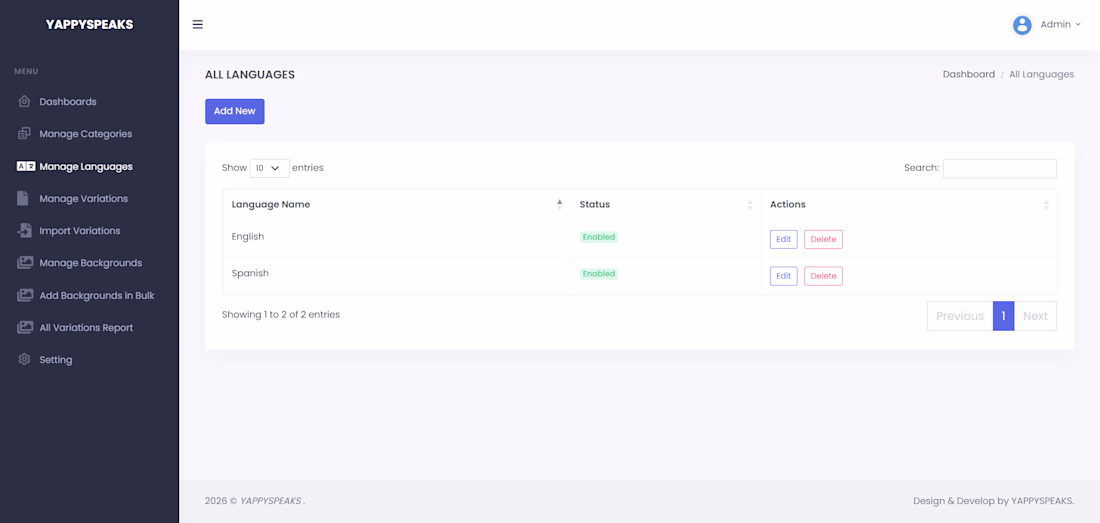Click the footer '2026 © YAPPYSPEAKS' text
The image size is (1100, 523).
tap(255, 501)
